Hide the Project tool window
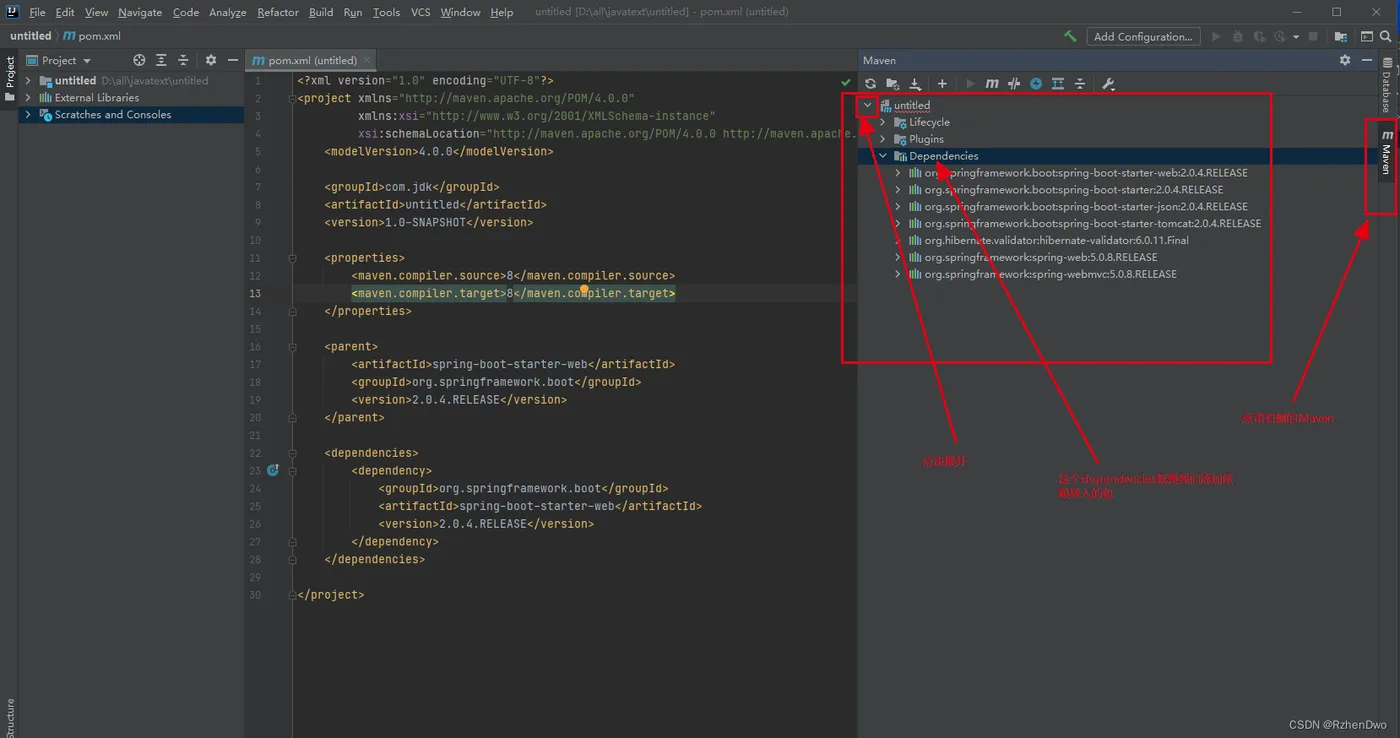This screenshot has width=1400, height=738. click(x=232, y=60)
